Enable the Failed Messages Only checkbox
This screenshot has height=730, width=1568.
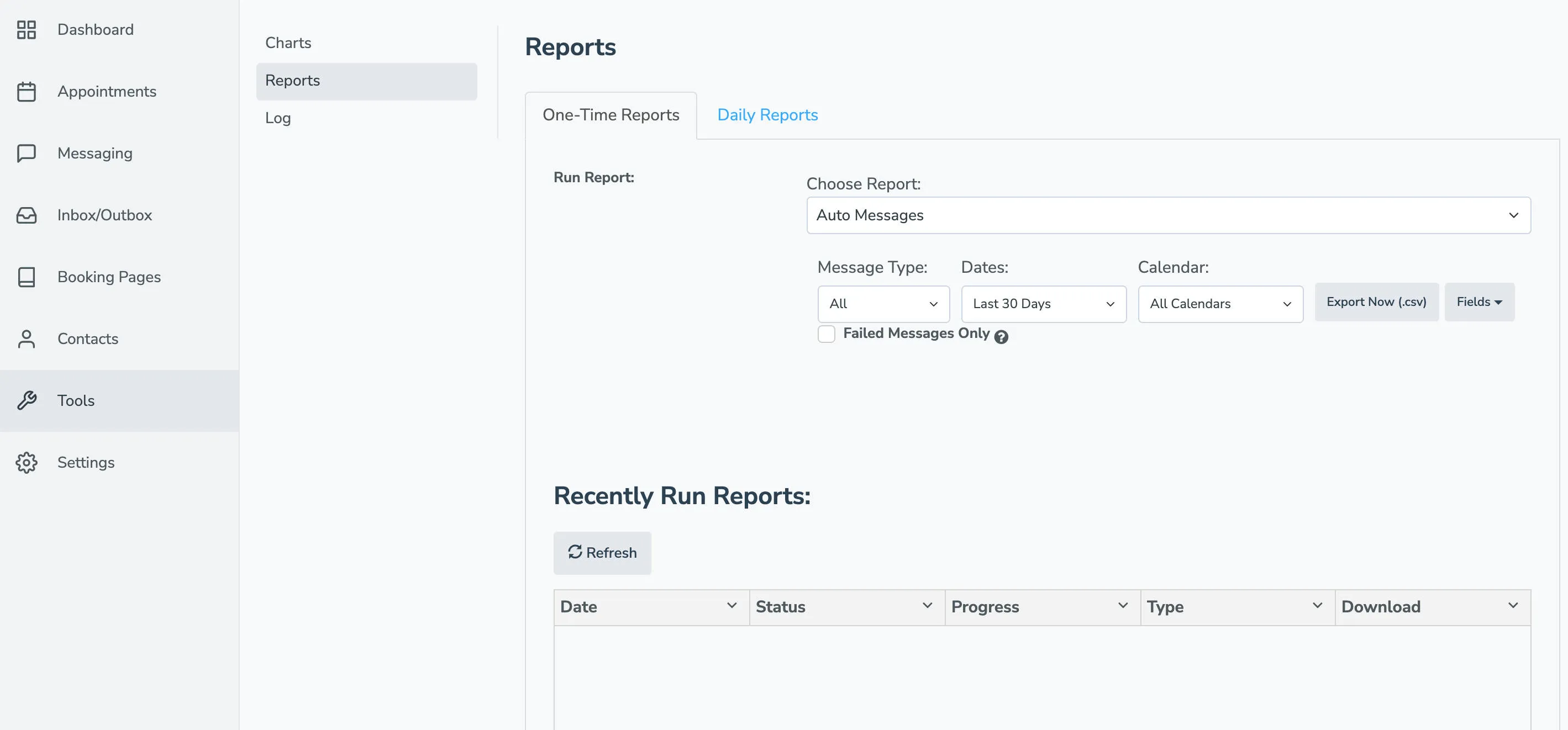pos(827,334)
